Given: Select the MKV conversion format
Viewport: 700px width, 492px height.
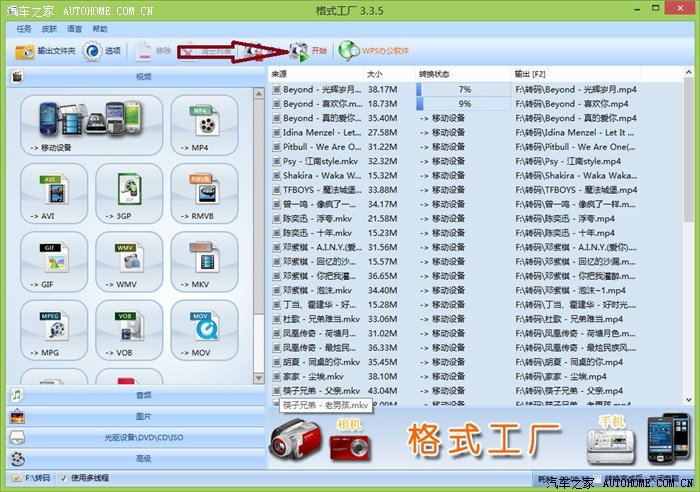Looking at the screenshot, I should point(204,263).
